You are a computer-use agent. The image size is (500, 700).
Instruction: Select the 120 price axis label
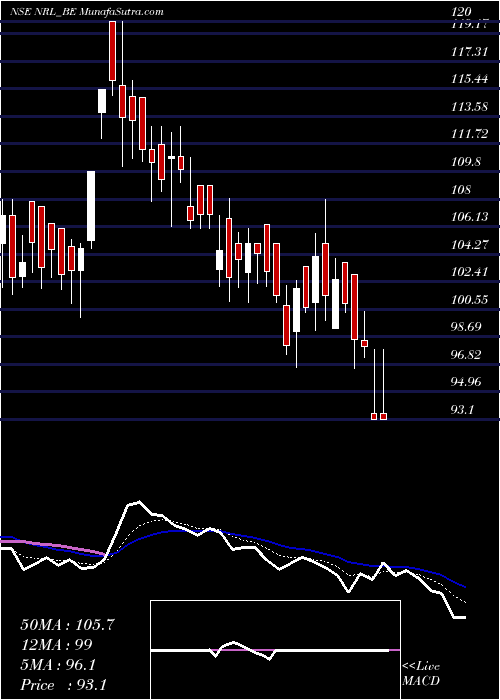point(461,12)
